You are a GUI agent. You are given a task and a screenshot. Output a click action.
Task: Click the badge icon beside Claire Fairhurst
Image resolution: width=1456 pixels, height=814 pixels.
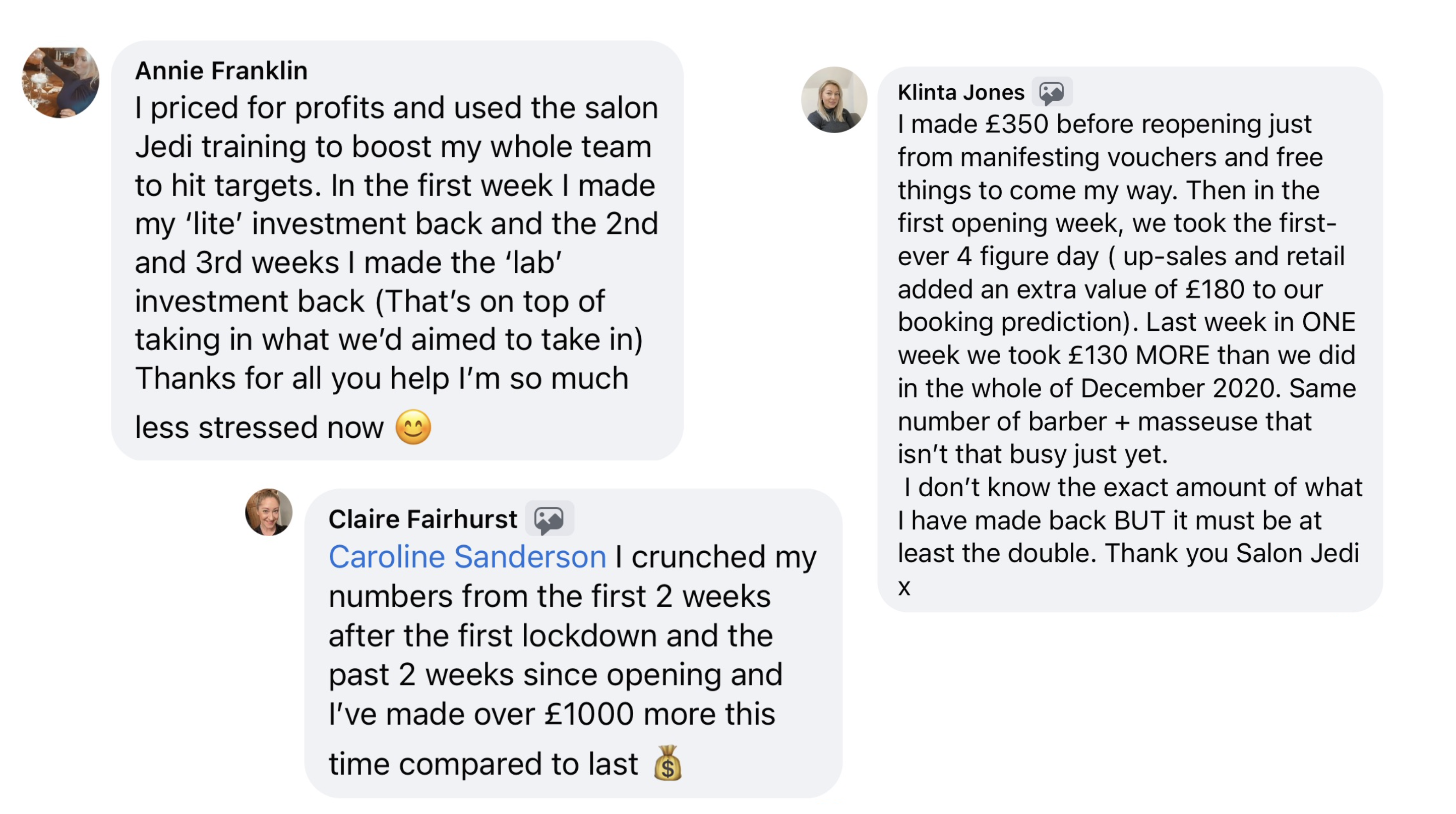(x=549, y=518)
